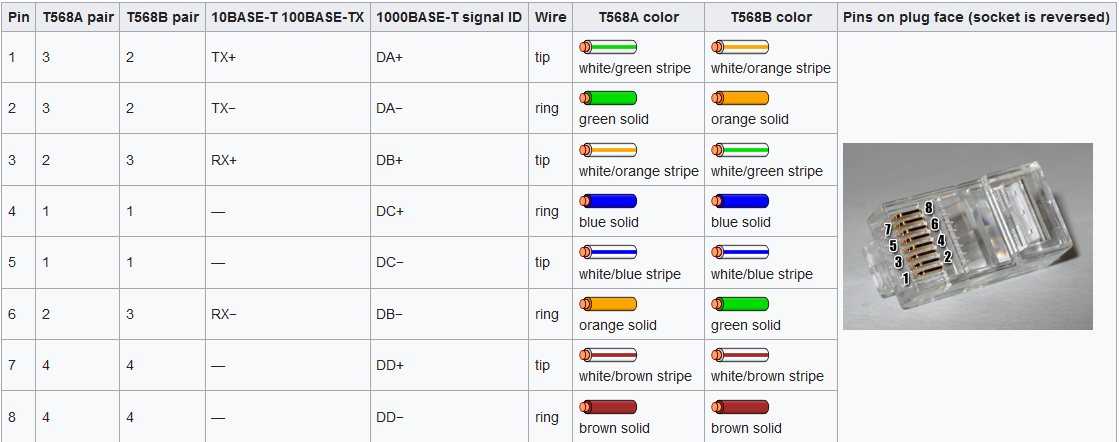Select the T568A green solid wire icon
The height and width of the screenshot is (442, 1119).
tap(608, 98)
